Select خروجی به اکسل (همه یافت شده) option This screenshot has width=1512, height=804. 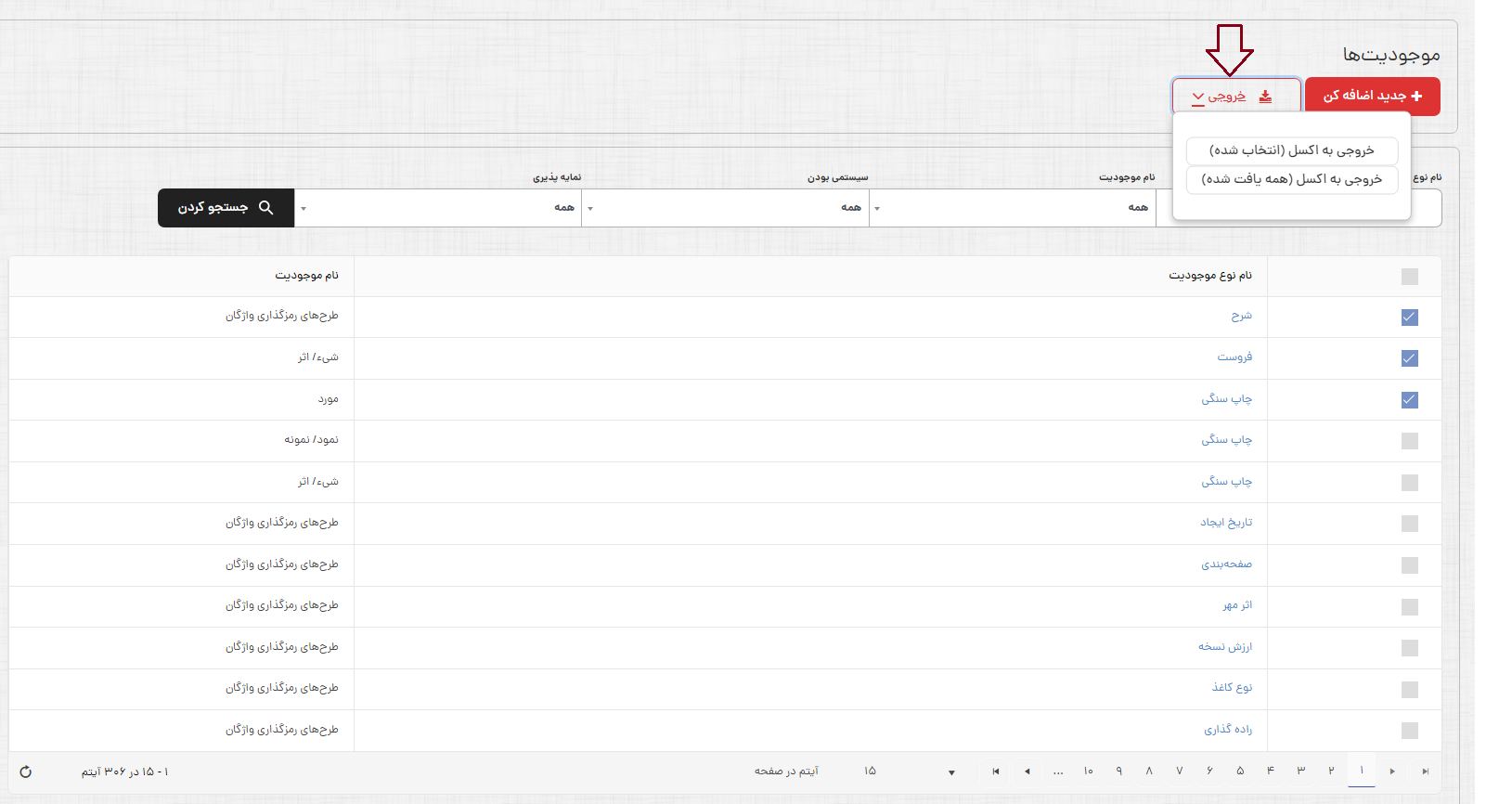pyautogui.click(x=1291, y=179)
